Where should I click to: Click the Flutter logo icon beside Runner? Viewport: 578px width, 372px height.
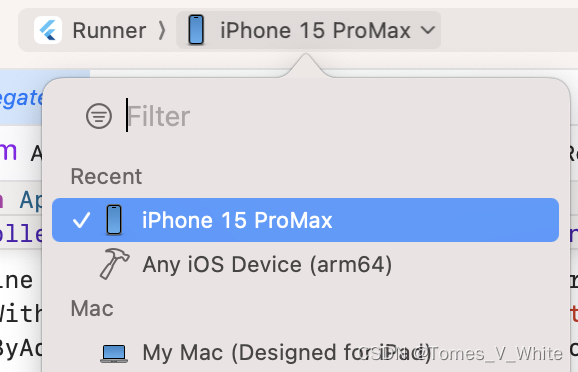(48, 30)
